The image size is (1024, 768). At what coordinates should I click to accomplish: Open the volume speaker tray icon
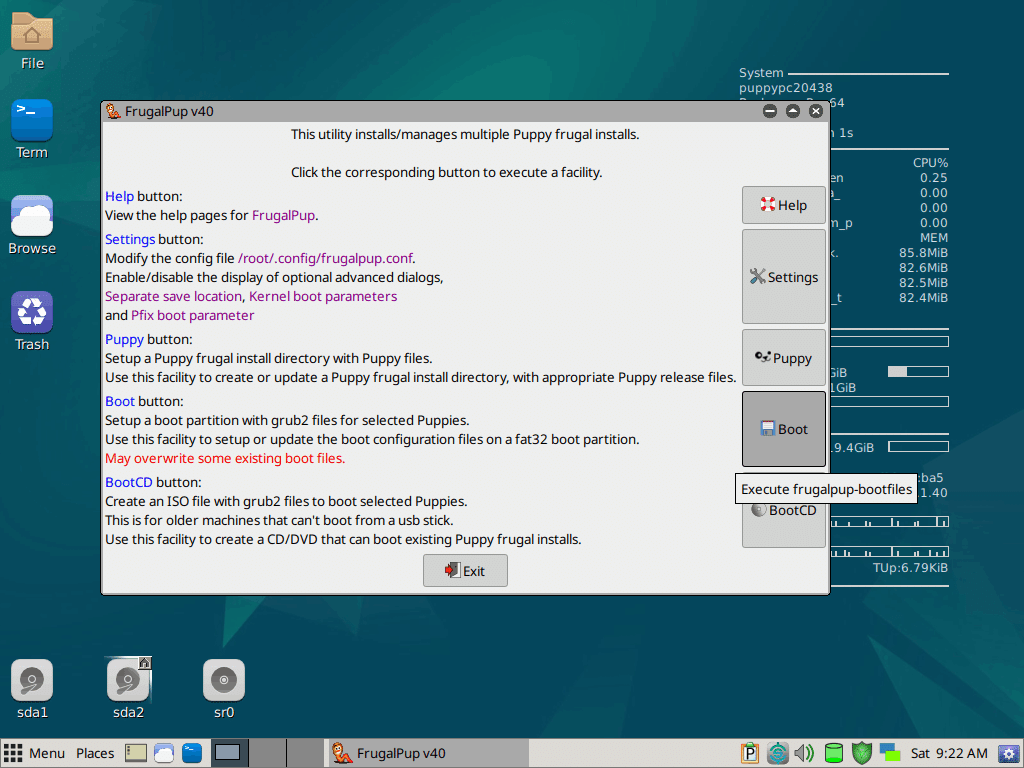pyautogui.click(x=805, y=753)
